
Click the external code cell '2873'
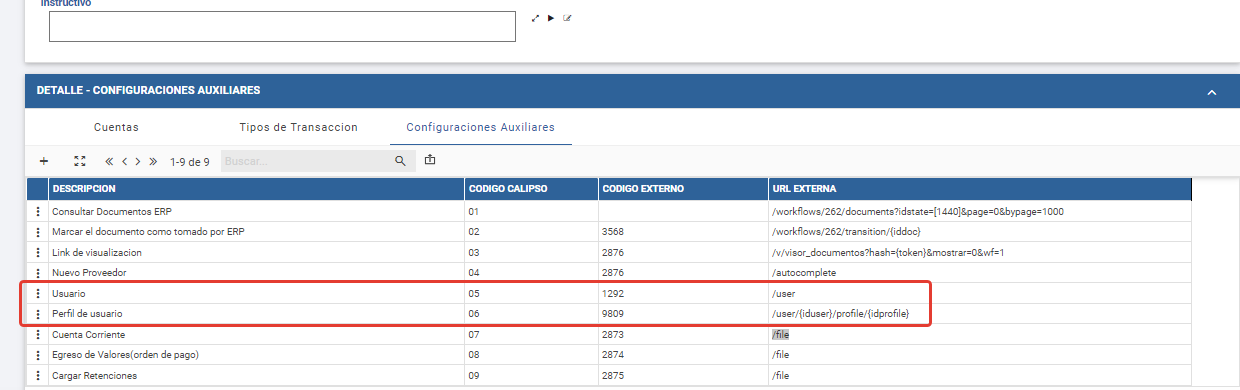pyautogui.click(x=682, y=334)
